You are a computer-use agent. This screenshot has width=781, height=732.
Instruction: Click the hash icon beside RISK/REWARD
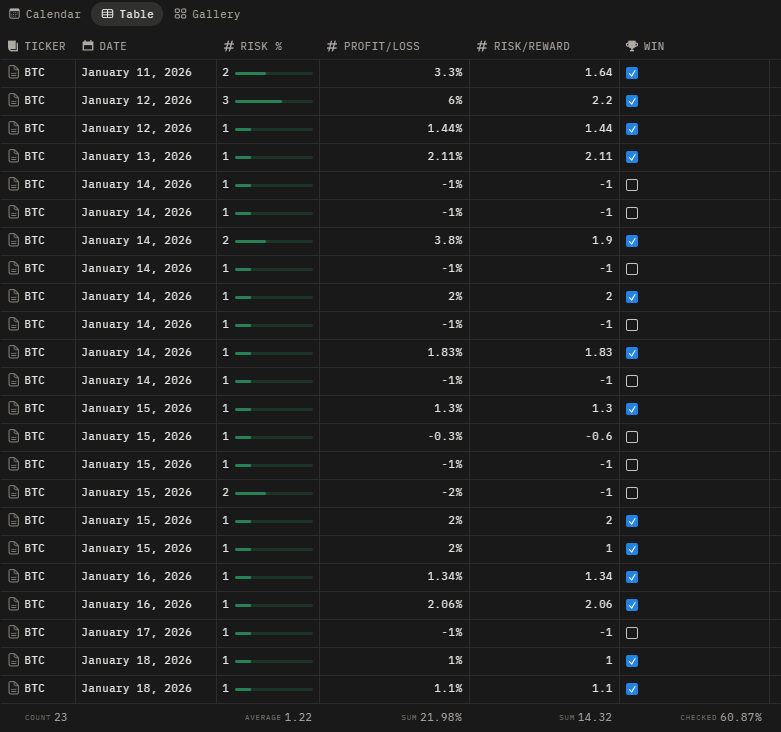tap(482, 46)
